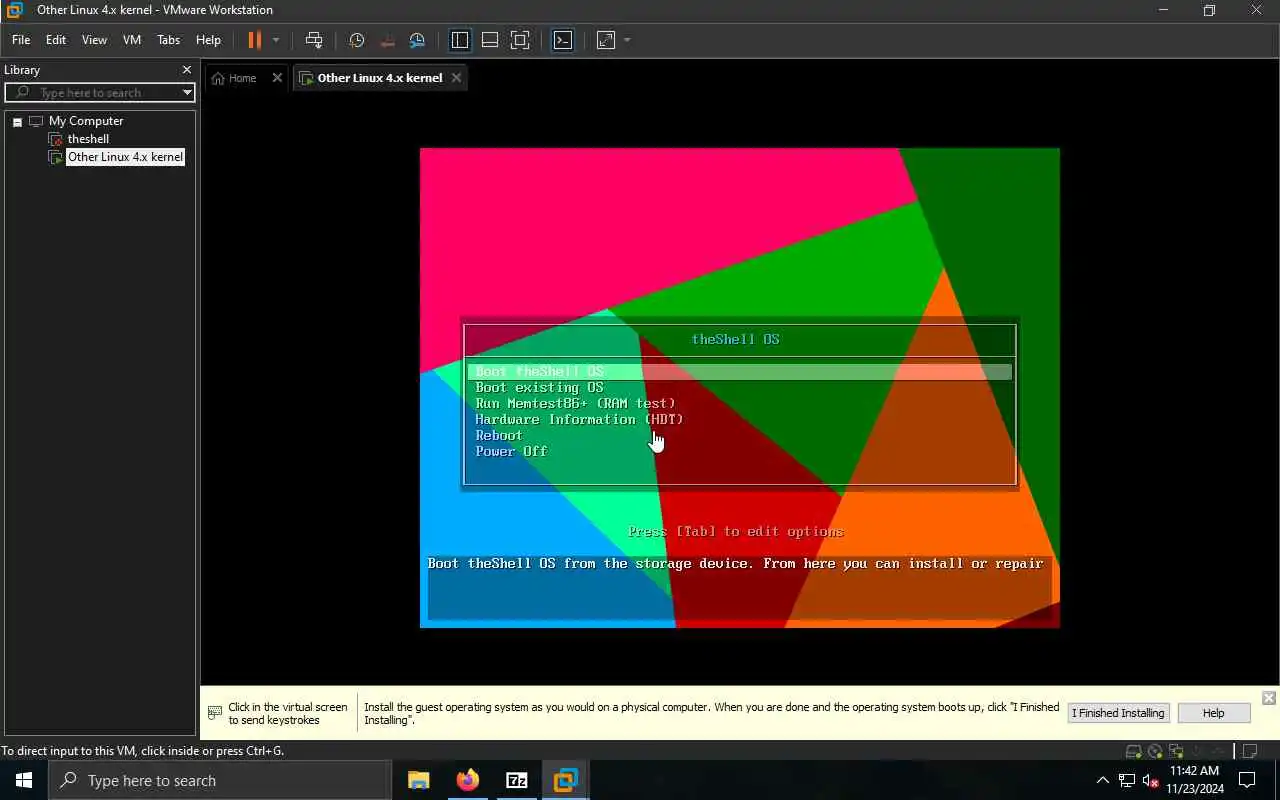Viewport: 1280px width, 800px height.
Task: Click Send Ctrl+Alt+Del toolbar icon
Action: coord(314,40)
